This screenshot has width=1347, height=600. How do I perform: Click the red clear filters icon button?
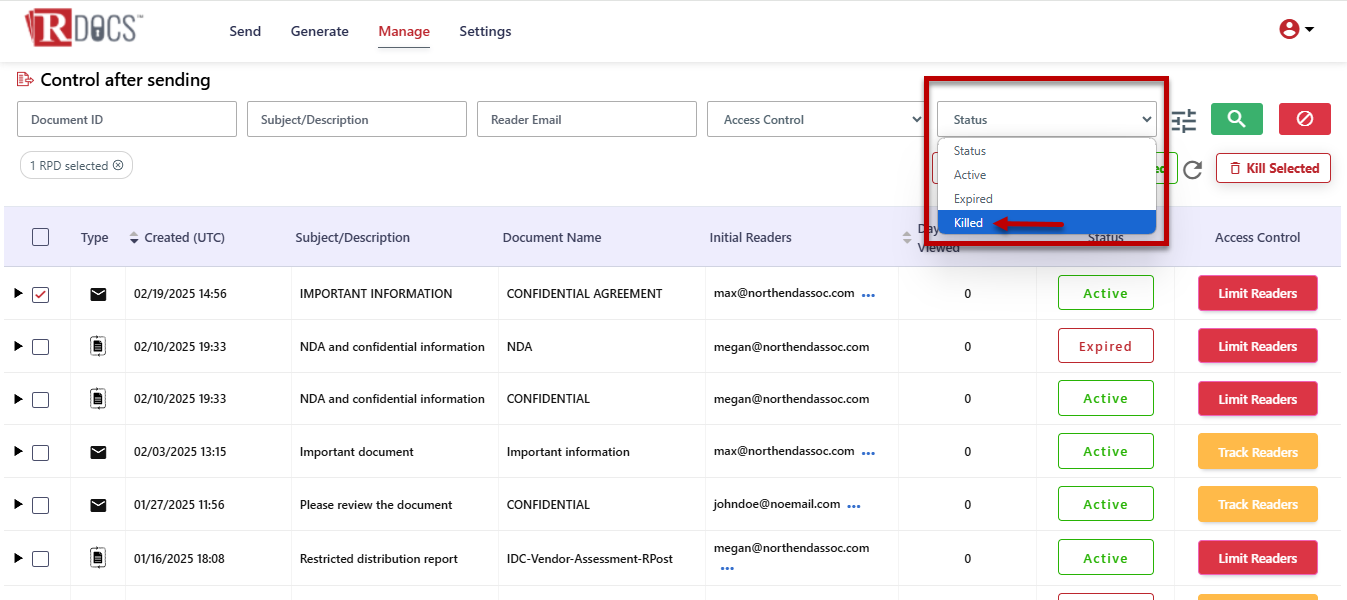[x=1304, y=119]
